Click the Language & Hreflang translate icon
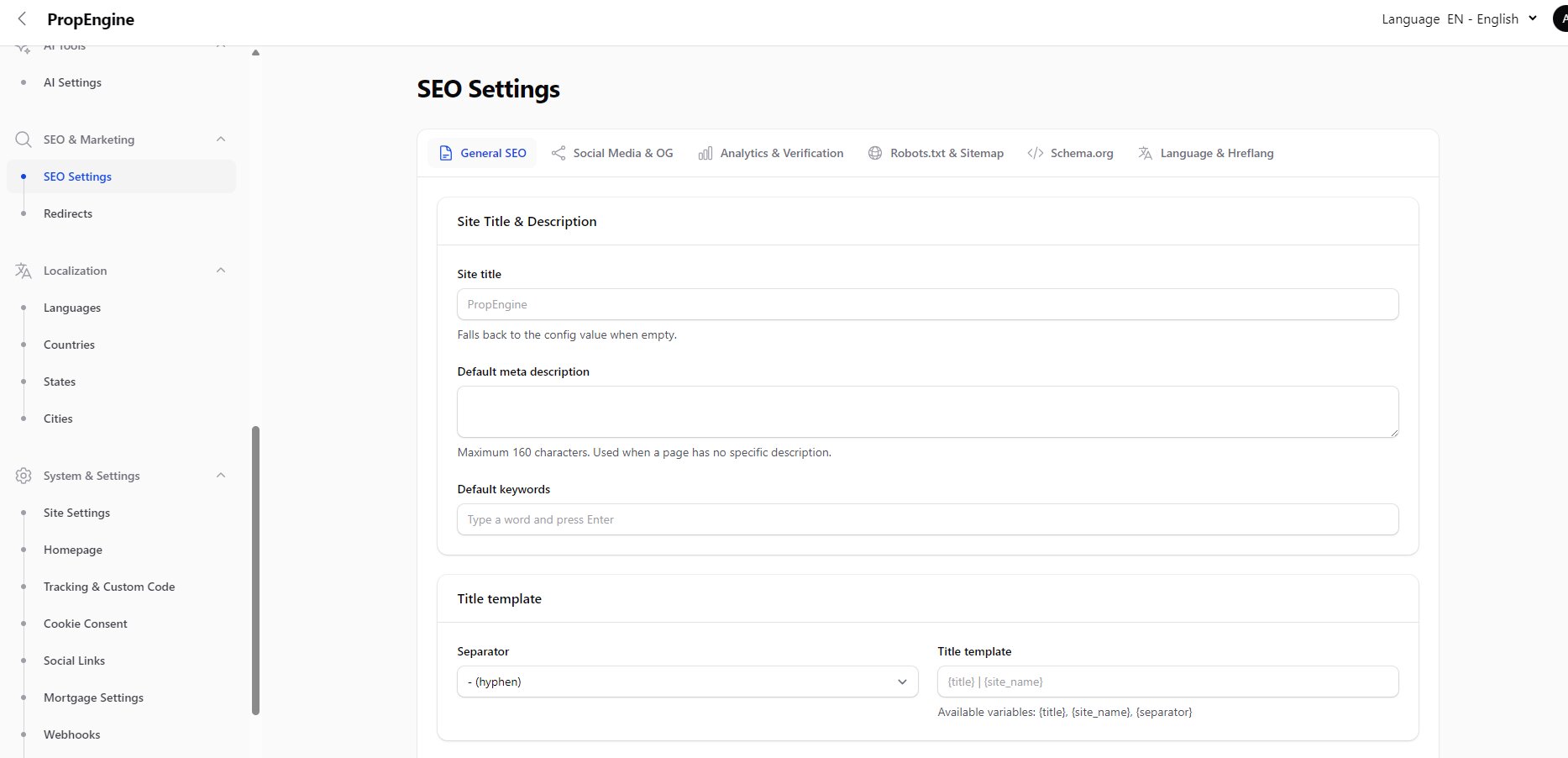This screenshot has width=1568, height=758. point(1146,153)
